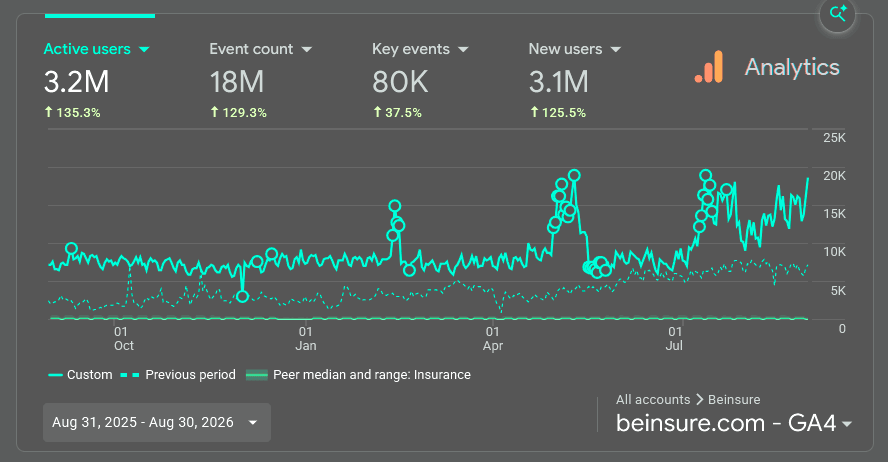Click the All accounts breadcrumb link
Viewport: 888px width, 462px height.
point(653,400)
